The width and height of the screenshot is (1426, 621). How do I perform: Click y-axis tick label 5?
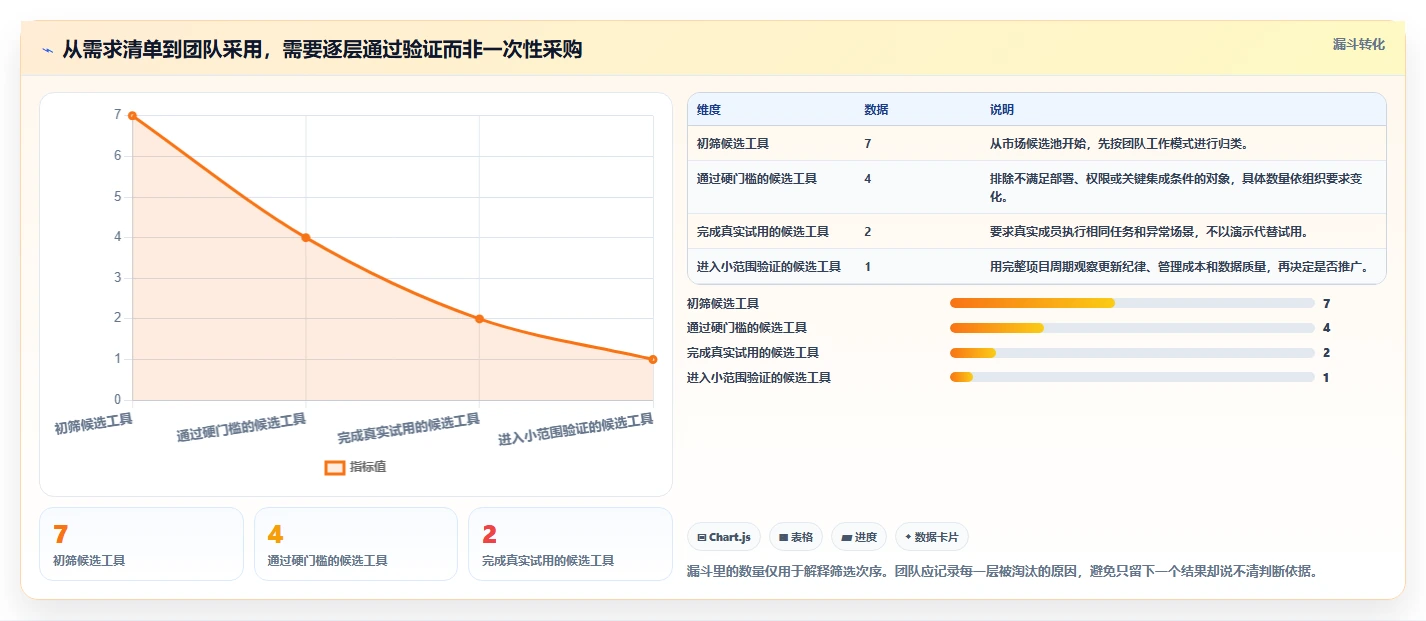[117, 197]
